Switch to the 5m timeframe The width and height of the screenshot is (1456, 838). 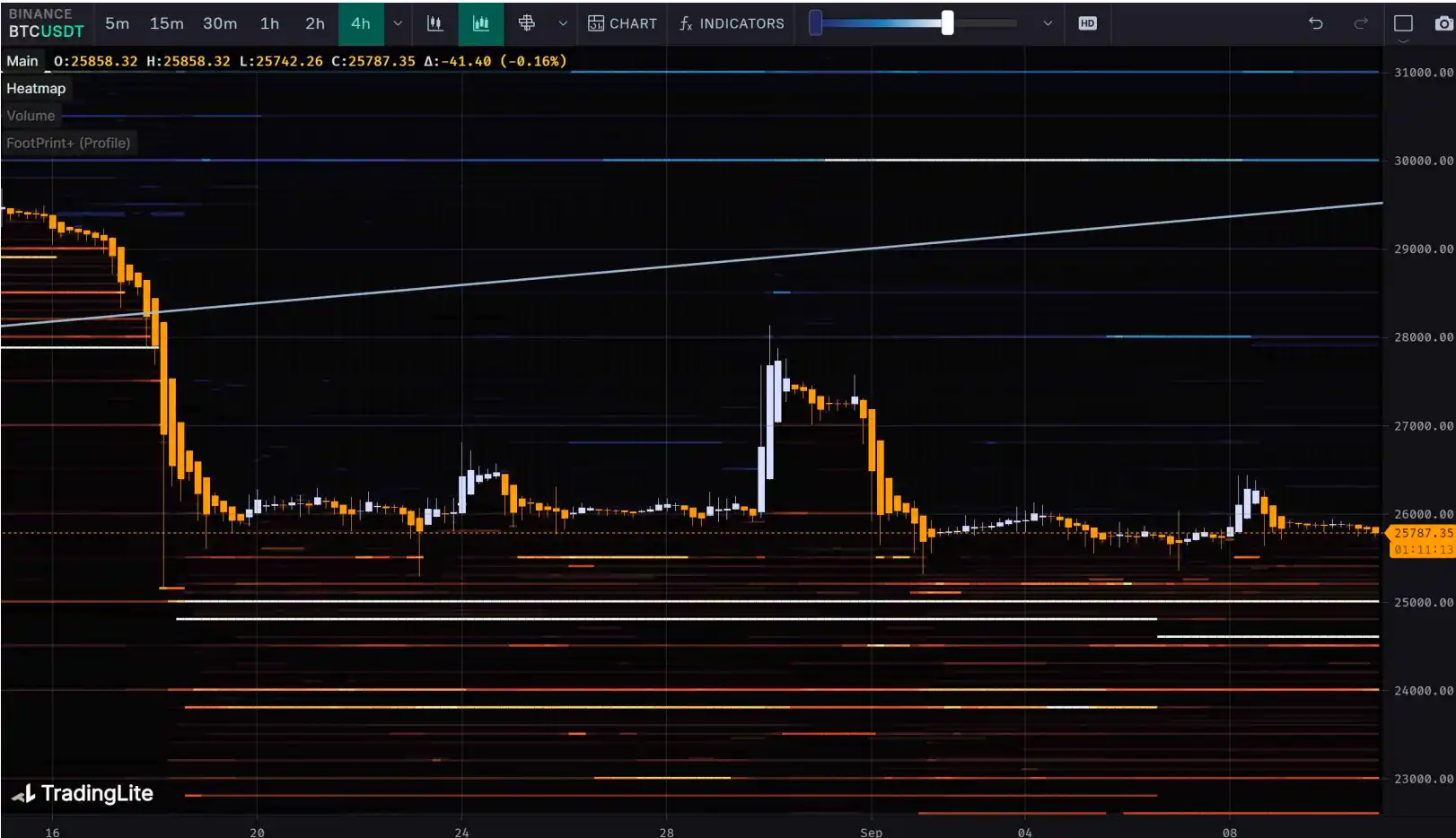(117, 23)
